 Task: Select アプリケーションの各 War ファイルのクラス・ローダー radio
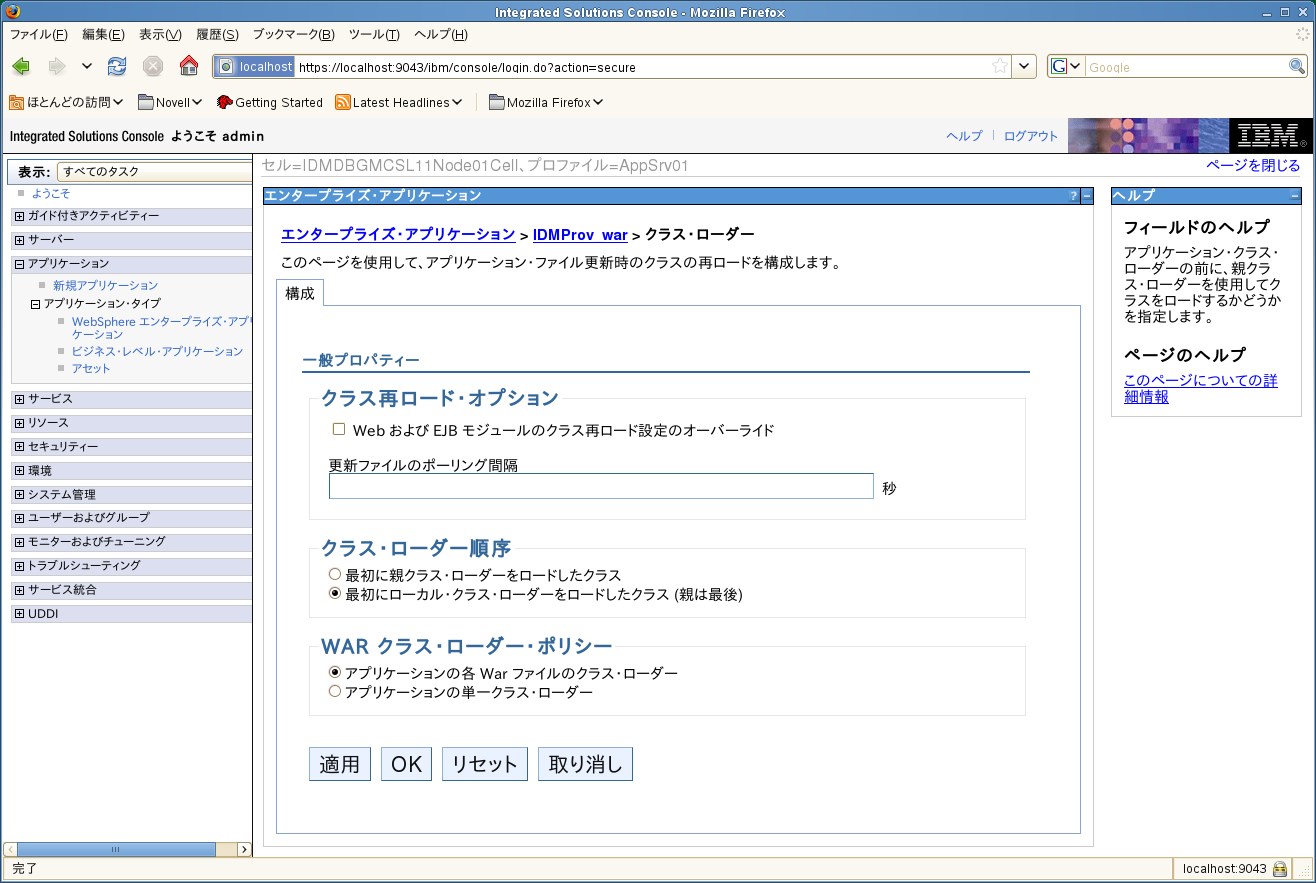pos(335,673)
